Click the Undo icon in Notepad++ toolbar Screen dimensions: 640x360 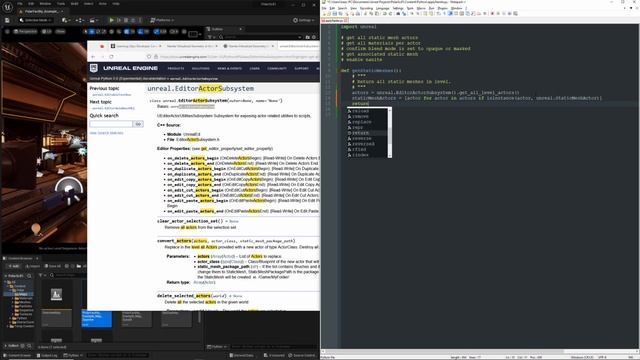point(384,13)
